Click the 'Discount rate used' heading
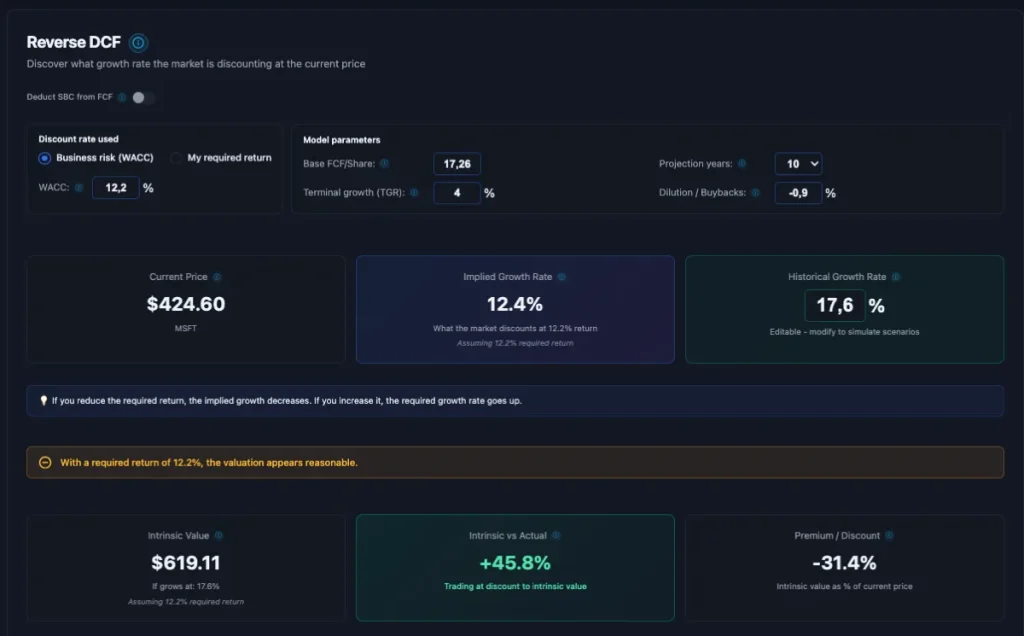The width and height of the screenshot is (1024, 636). (x=78, y=139)
